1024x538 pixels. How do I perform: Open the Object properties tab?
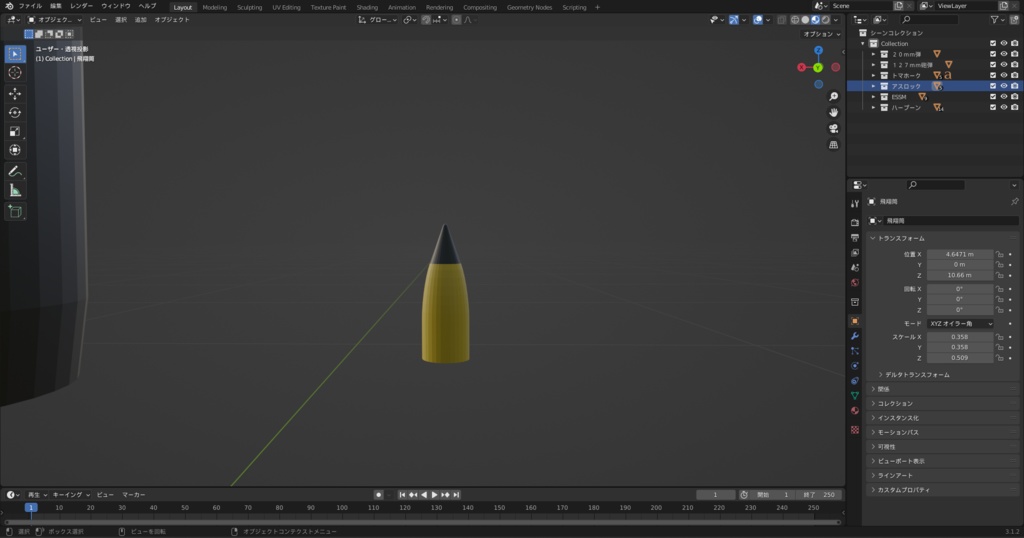855,321
